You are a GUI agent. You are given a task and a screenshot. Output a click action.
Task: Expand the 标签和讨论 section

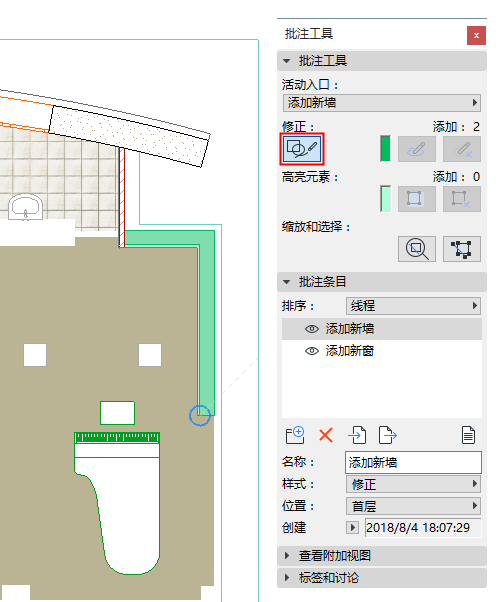(x=382, y=578)
